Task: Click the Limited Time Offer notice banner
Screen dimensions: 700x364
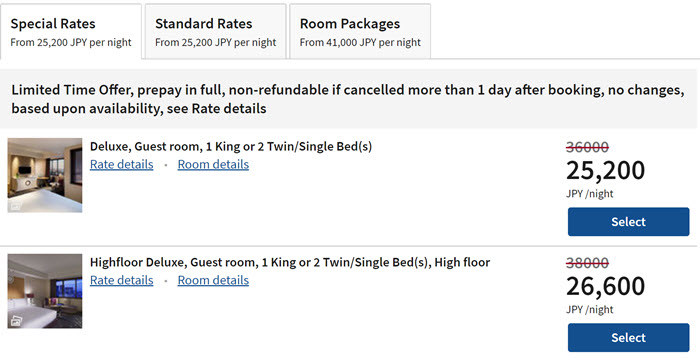Action: click(x=348, y=99)
